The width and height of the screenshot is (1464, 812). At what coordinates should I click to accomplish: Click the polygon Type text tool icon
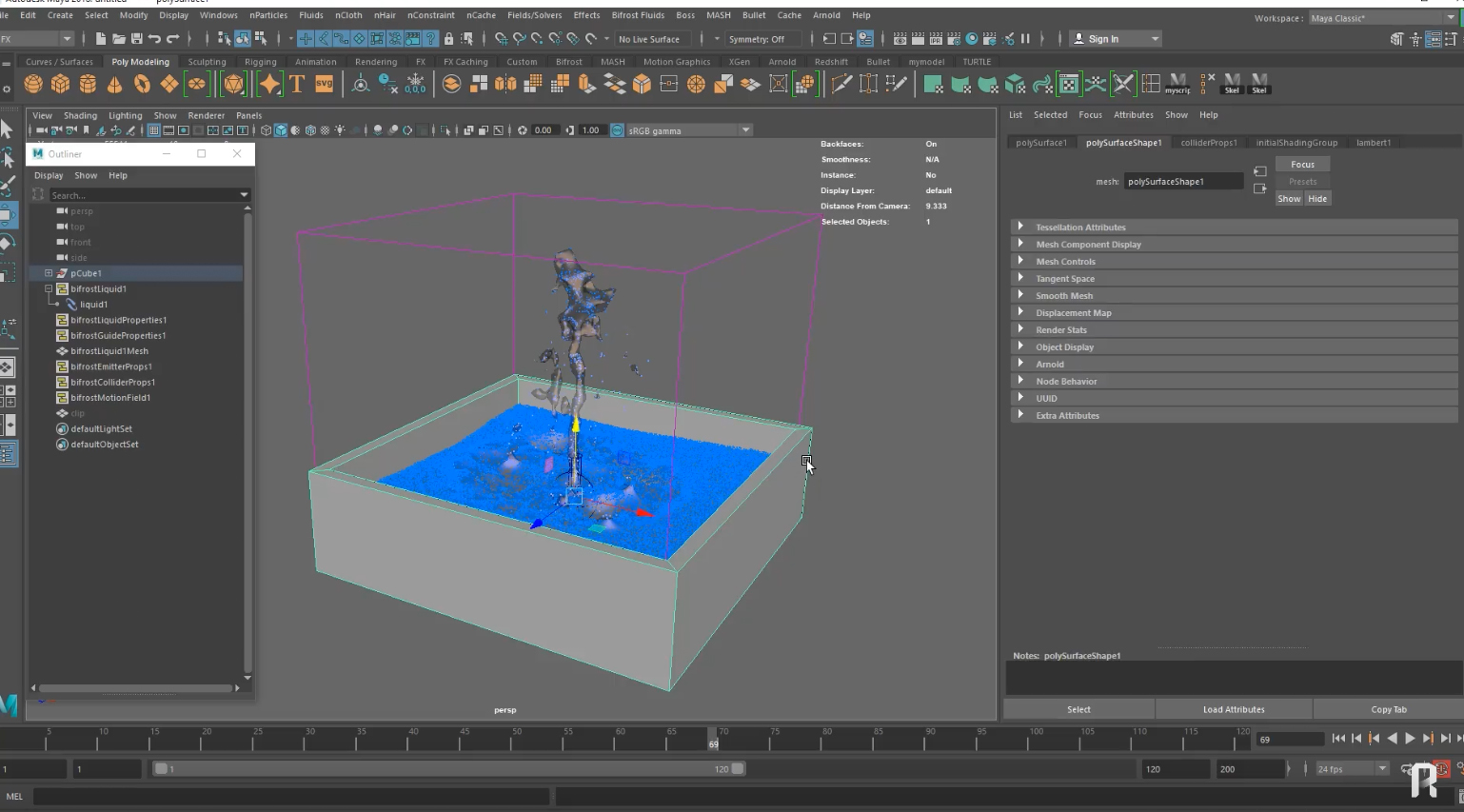point(297,85)
